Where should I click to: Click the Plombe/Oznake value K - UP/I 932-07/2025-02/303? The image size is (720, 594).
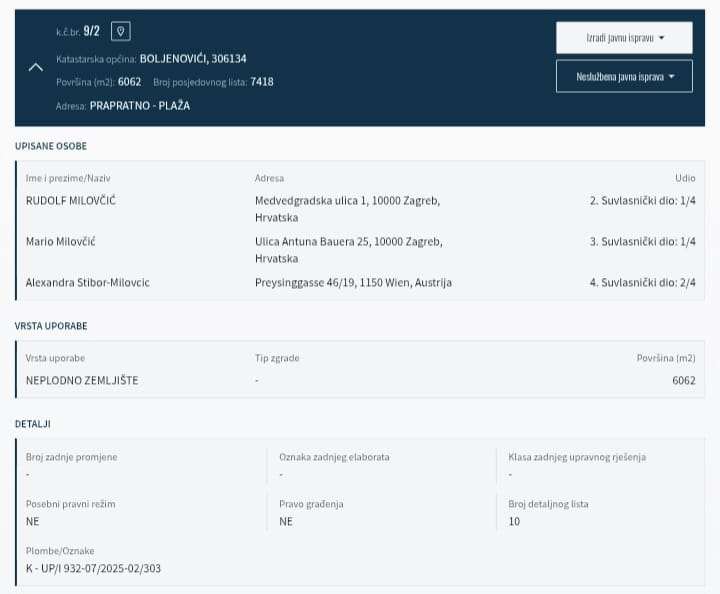[93, 568]
